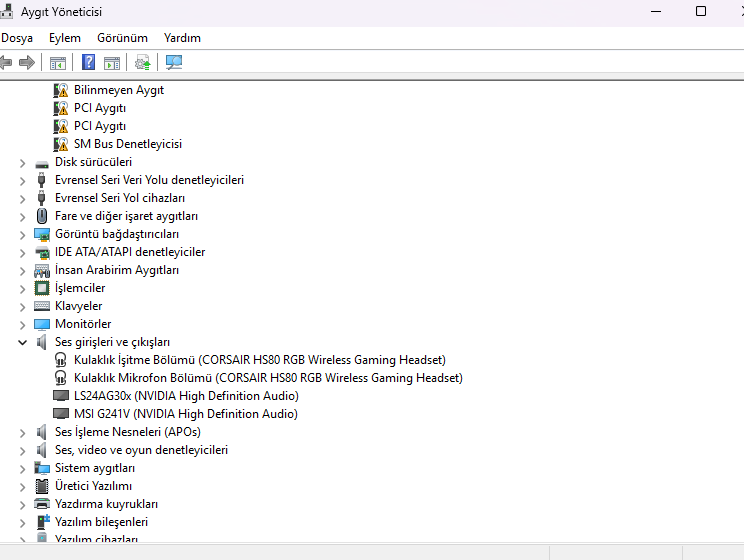
Task: Select Kulaklık İşitme Bölümü CORSAIR HS80 entry
Action: [x=260, y=360]
